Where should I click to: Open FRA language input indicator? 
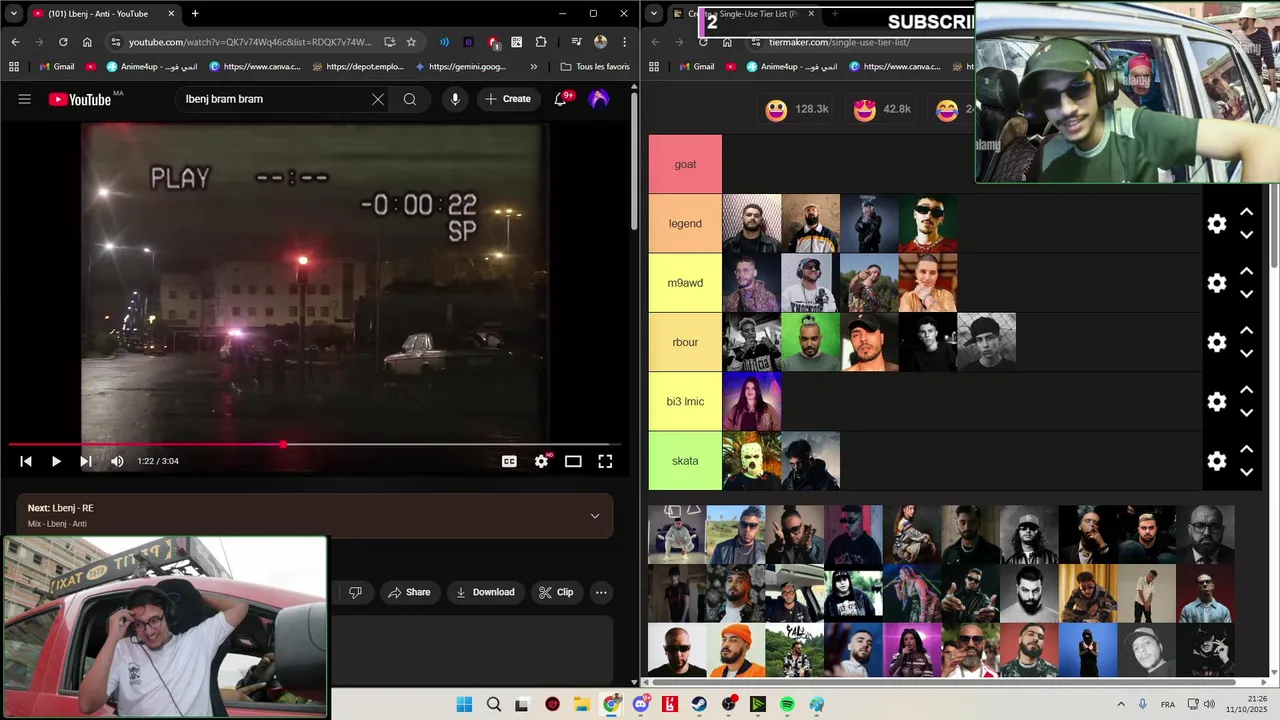(x=1167, y=704)
